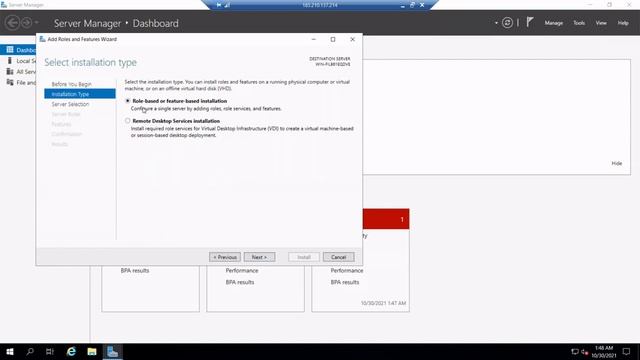This screenshot has width=640, height=360.
Task: Click the red tile showing count 1
Action: [386, 219]
